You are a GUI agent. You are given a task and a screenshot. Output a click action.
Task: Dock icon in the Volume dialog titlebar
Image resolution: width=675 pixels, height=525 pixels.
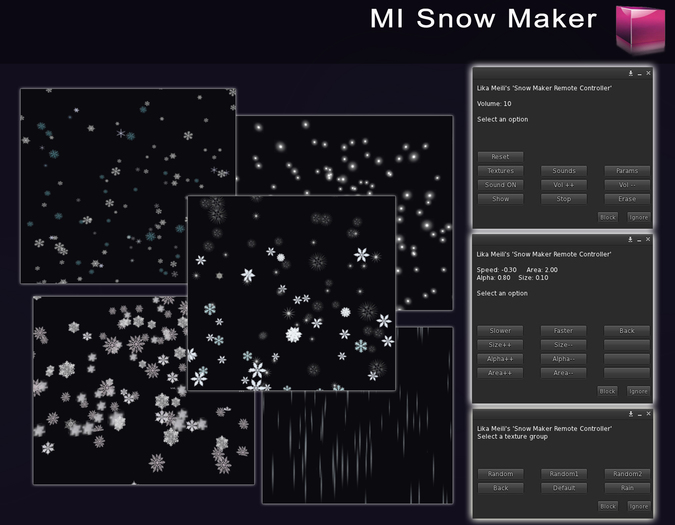click(x=631, y=74)
